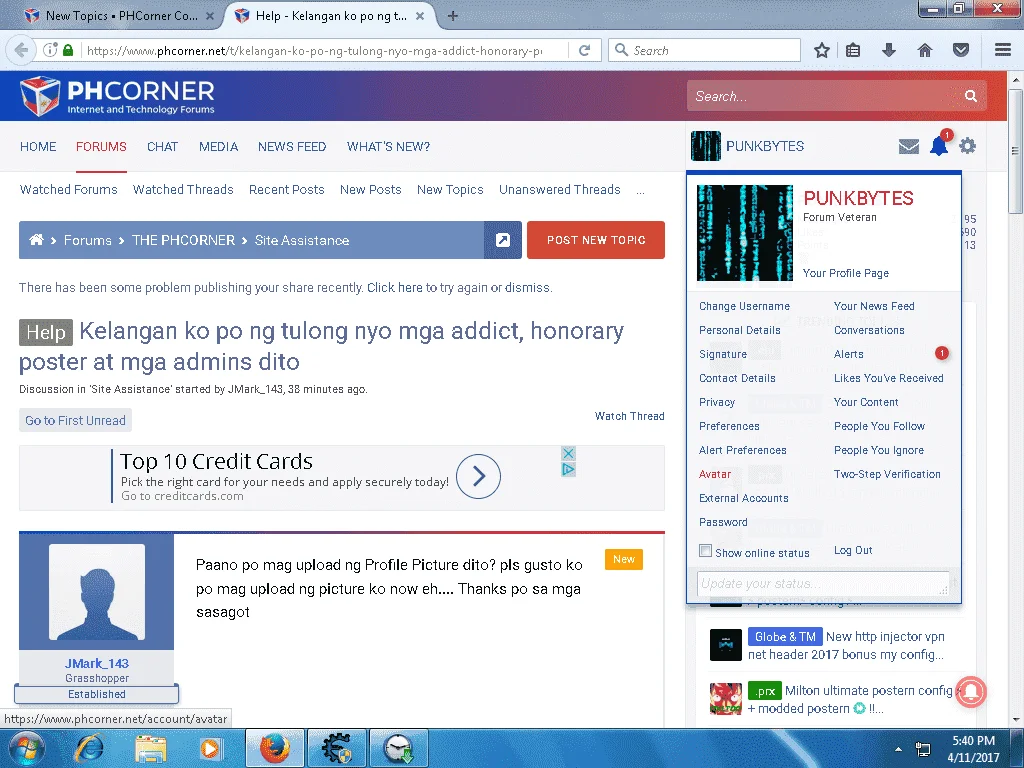Open the FORUMS navigation item

tap(101, 146)
